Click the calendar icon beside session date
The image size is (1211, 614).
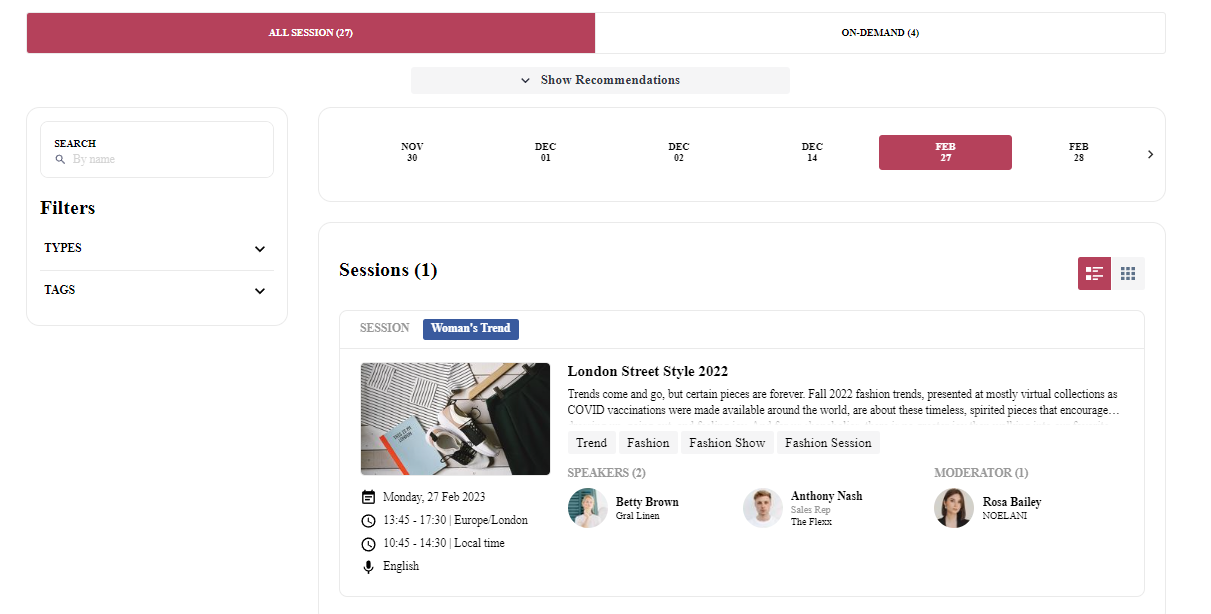[368, 497]
